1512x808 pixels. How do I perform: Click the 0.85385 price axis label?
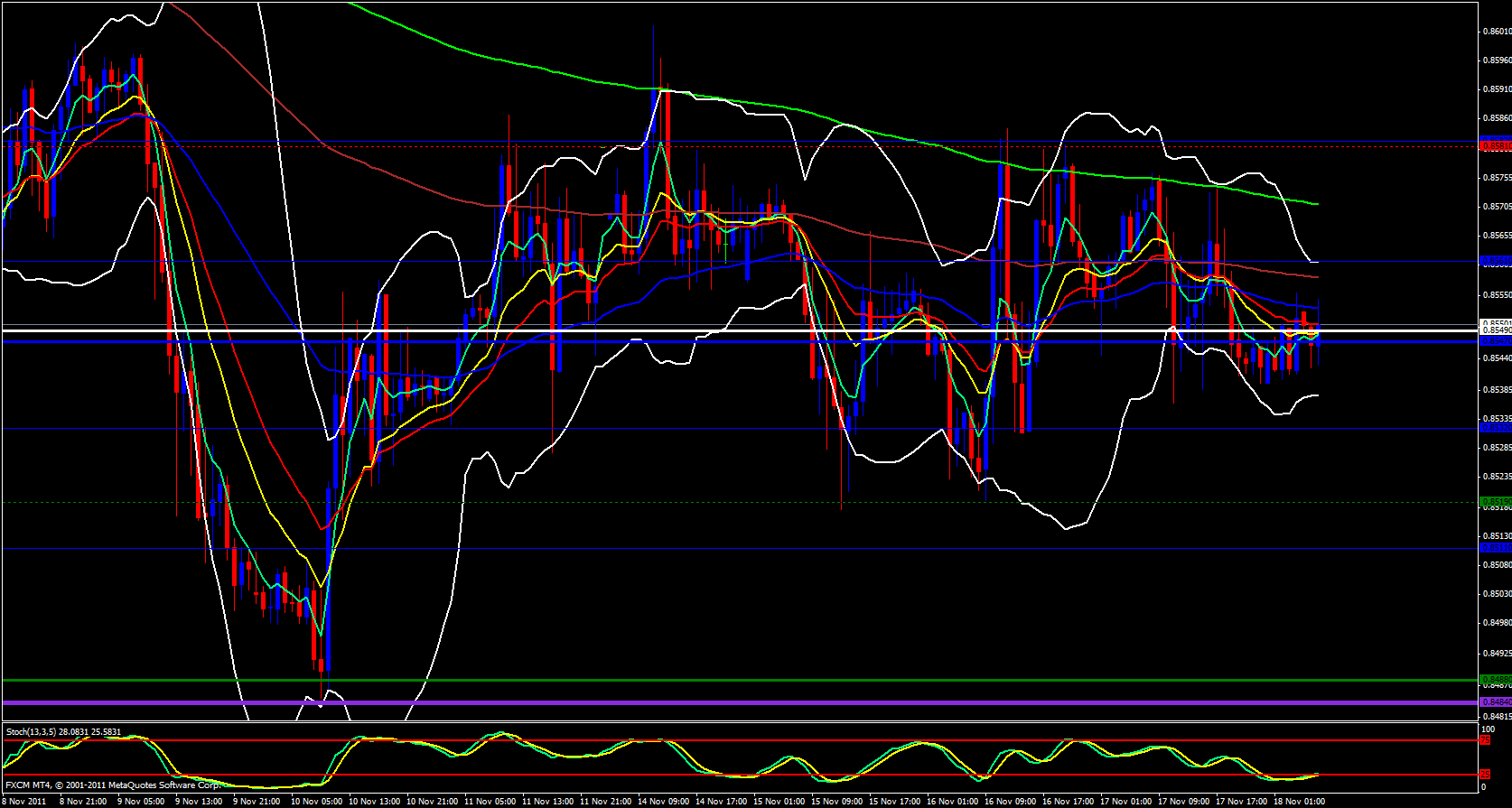[1497, 390]
